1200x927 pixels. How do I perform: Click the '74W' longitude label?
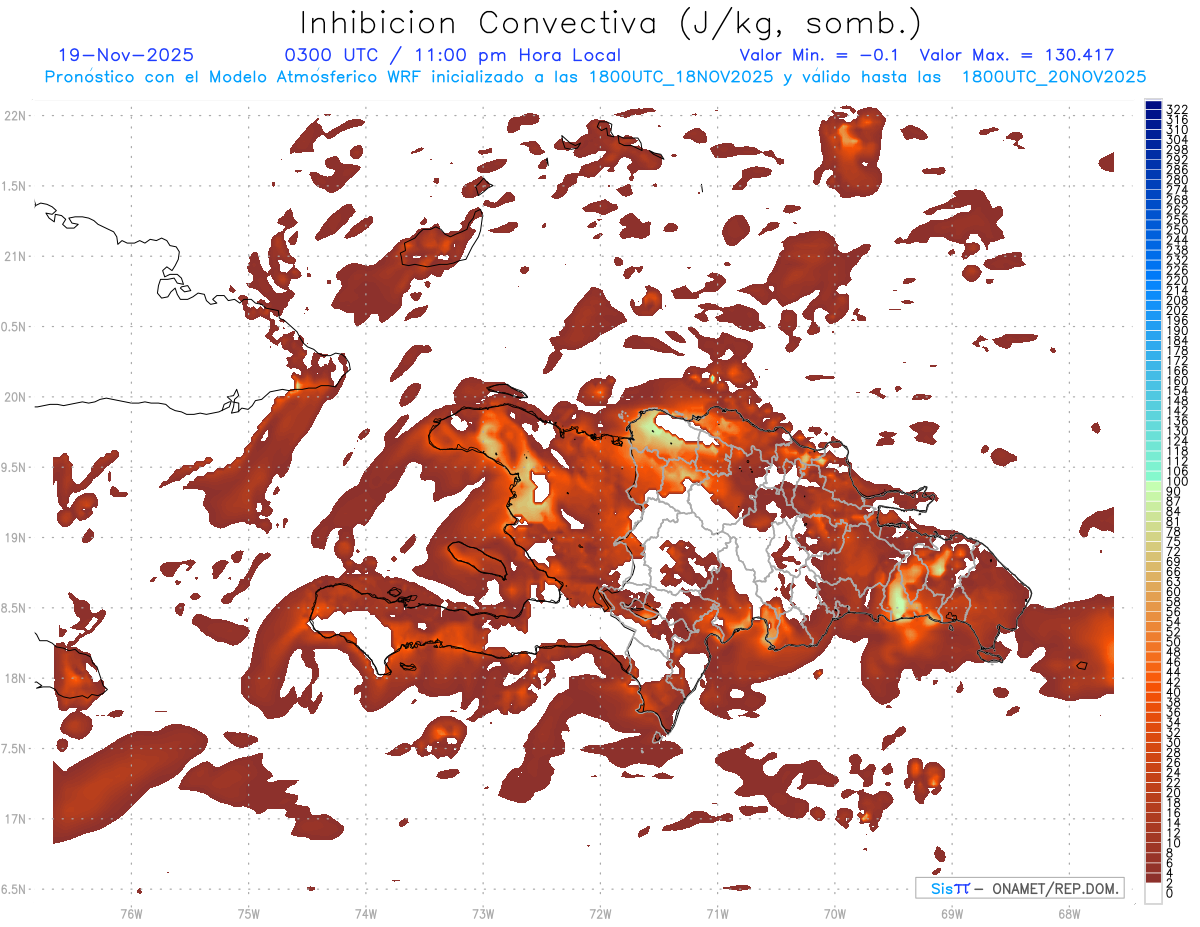366,913
